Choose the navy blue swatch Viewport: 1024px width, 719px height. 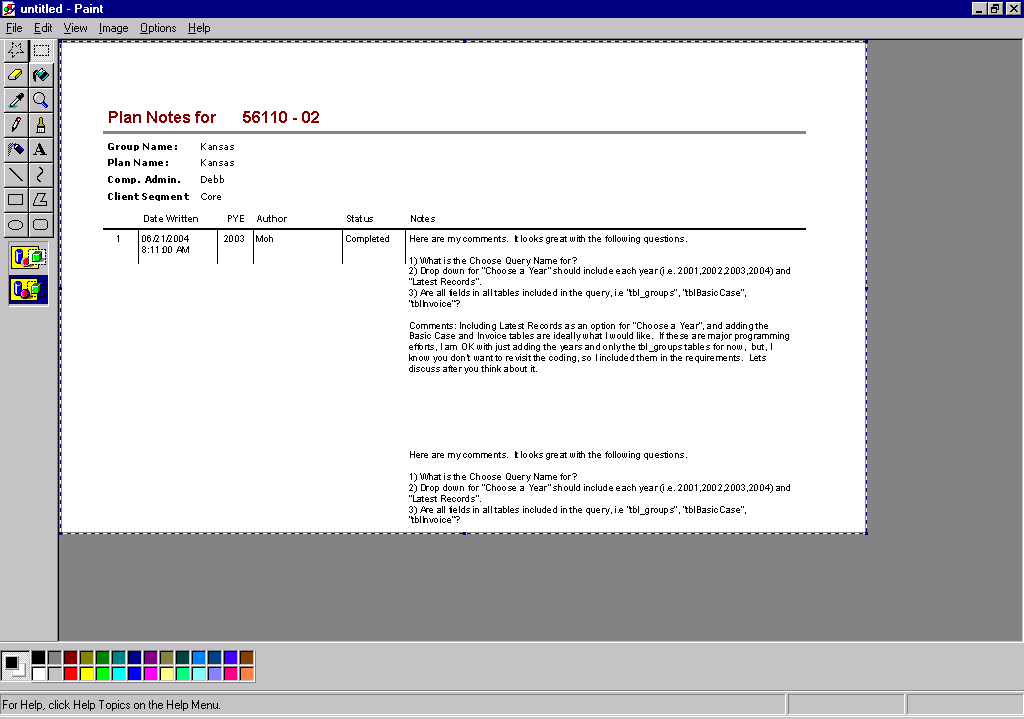[x=135, y=658]
